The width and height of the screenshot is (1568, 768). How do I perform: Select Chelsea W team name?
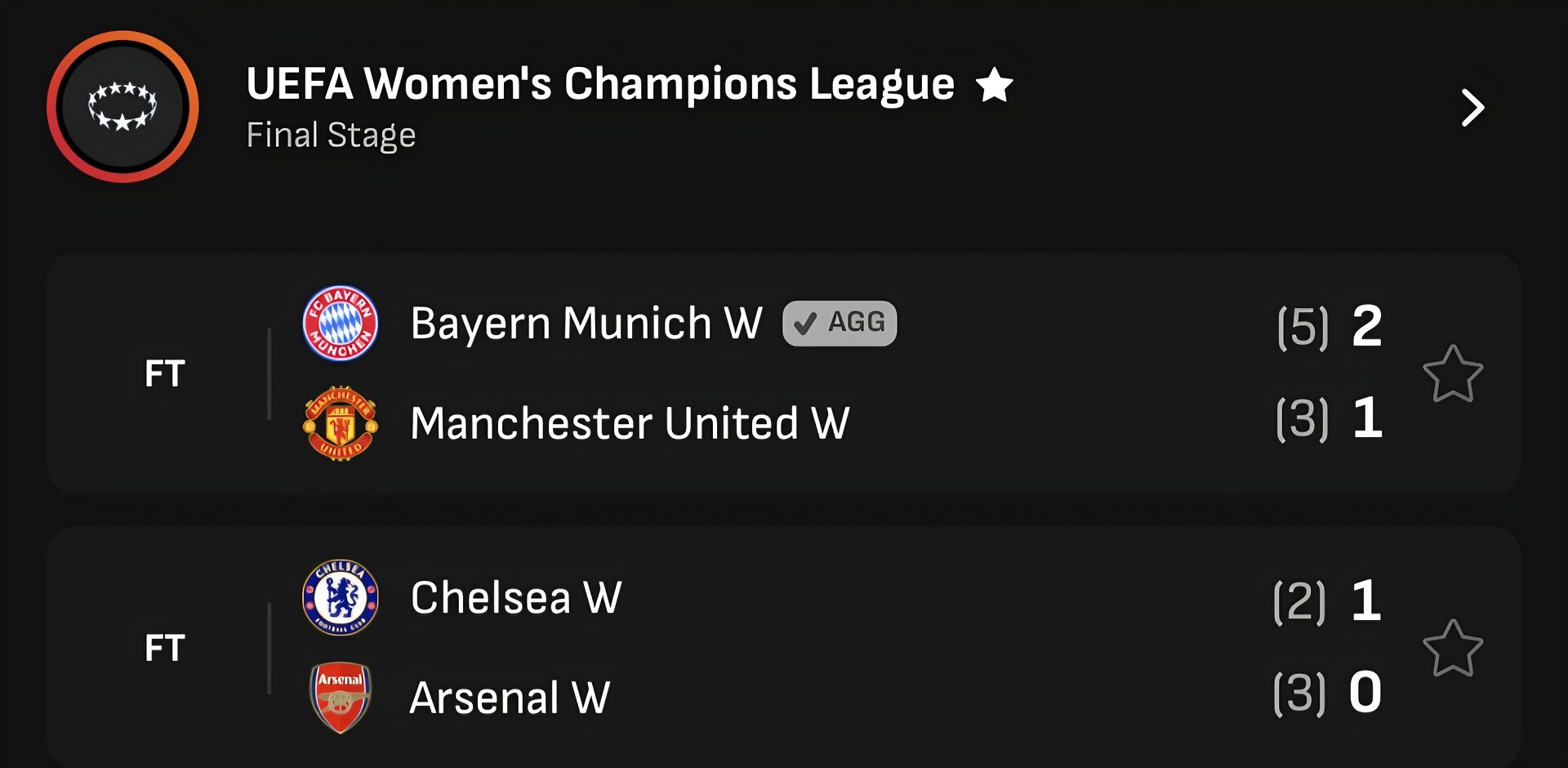(516, 597)
